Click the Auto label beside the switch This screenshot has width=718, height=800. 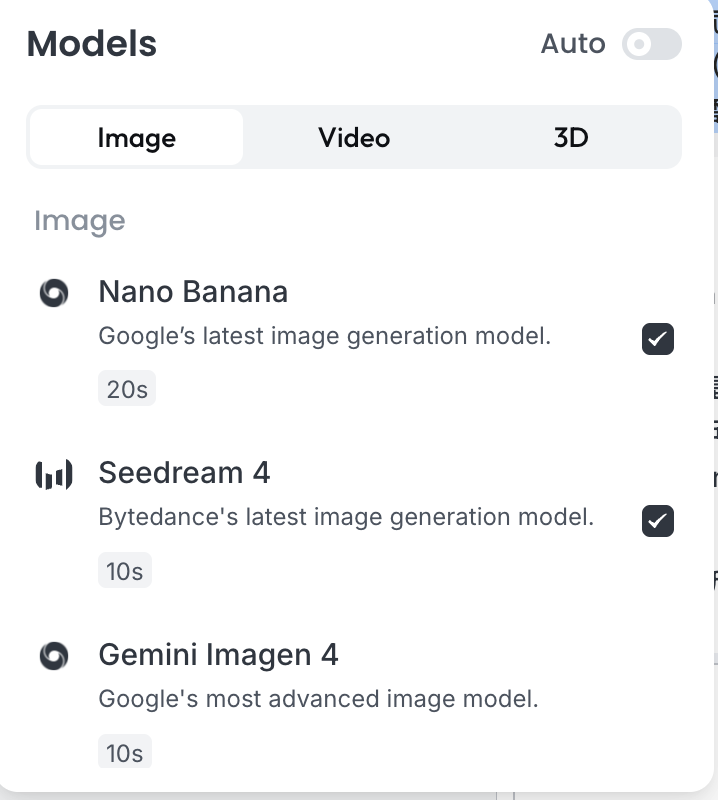click(573, 44)
